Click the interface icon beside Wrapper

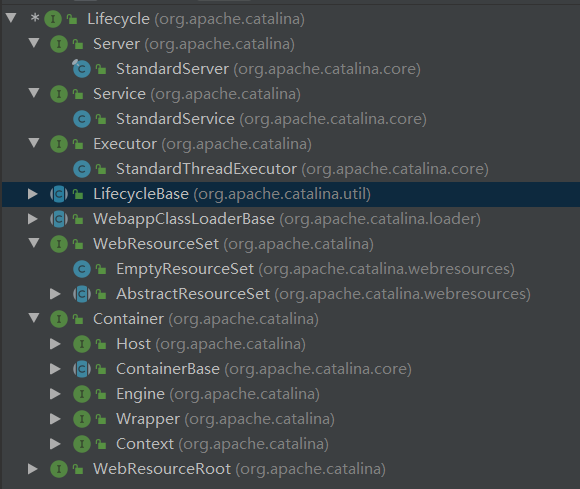click(82, 419)
